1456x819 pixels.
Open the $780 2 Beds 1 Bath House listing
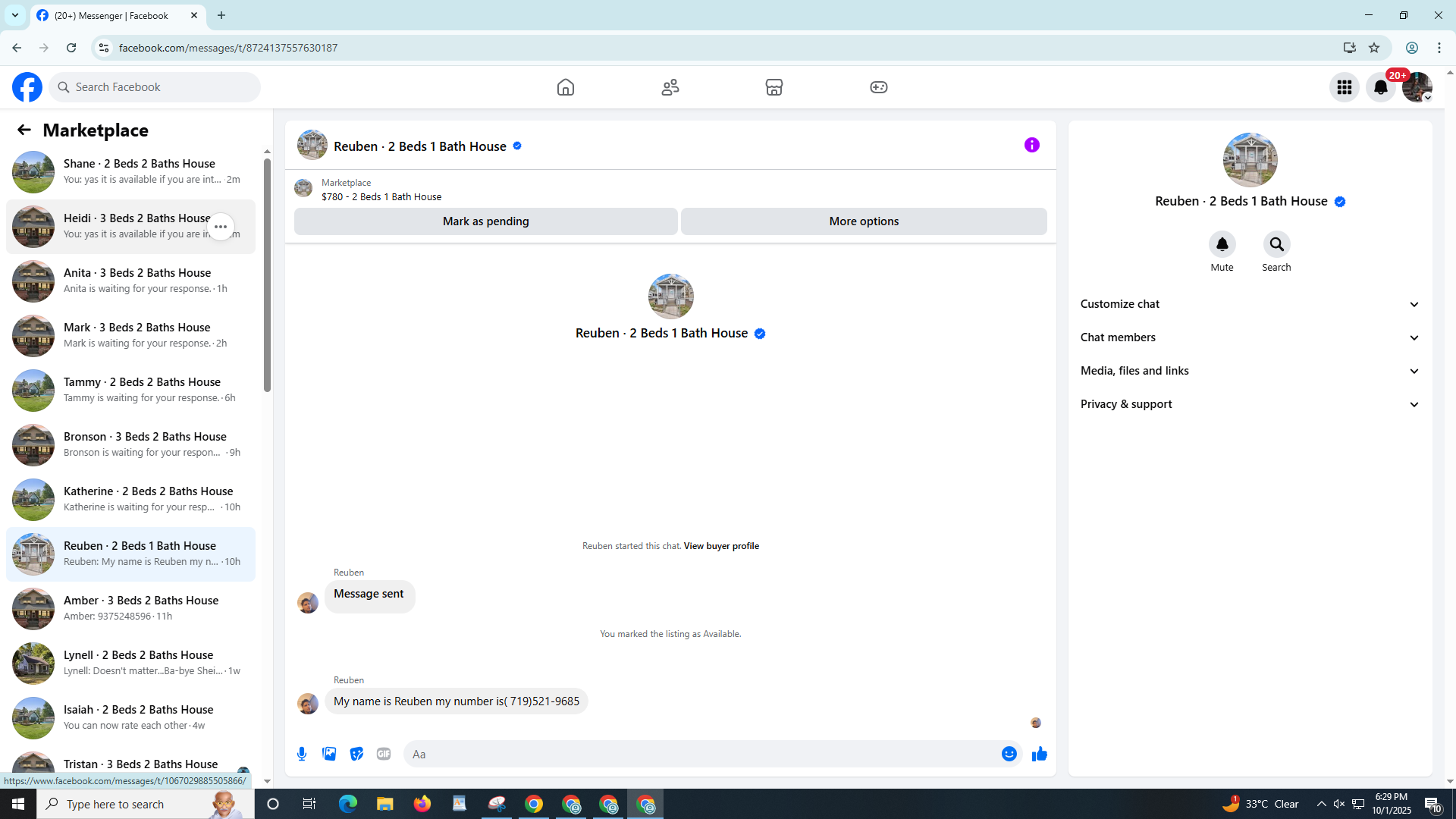point(381,196)
